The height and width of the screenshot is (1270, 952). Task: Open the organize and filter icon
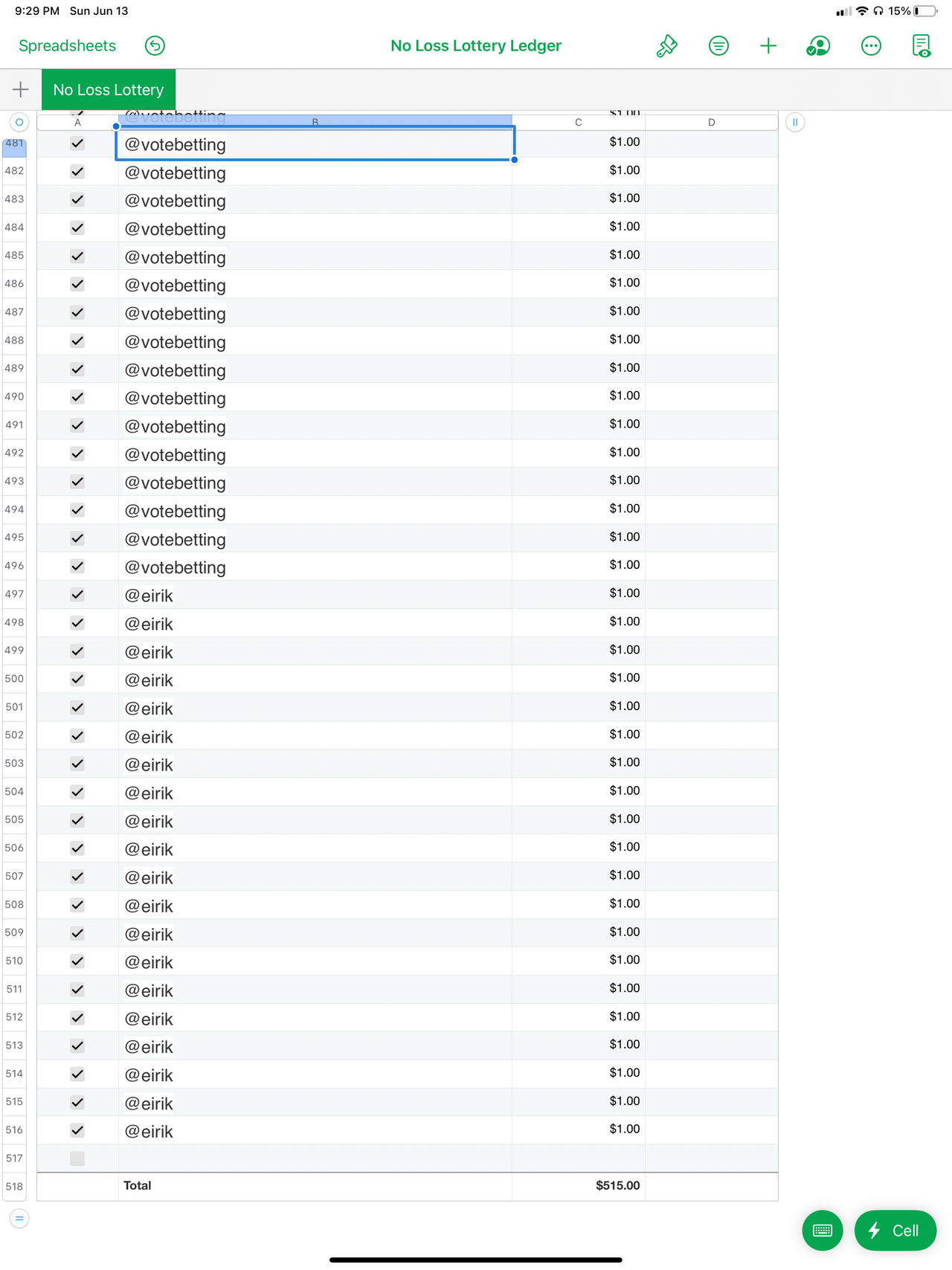click(x=718, y=46)
